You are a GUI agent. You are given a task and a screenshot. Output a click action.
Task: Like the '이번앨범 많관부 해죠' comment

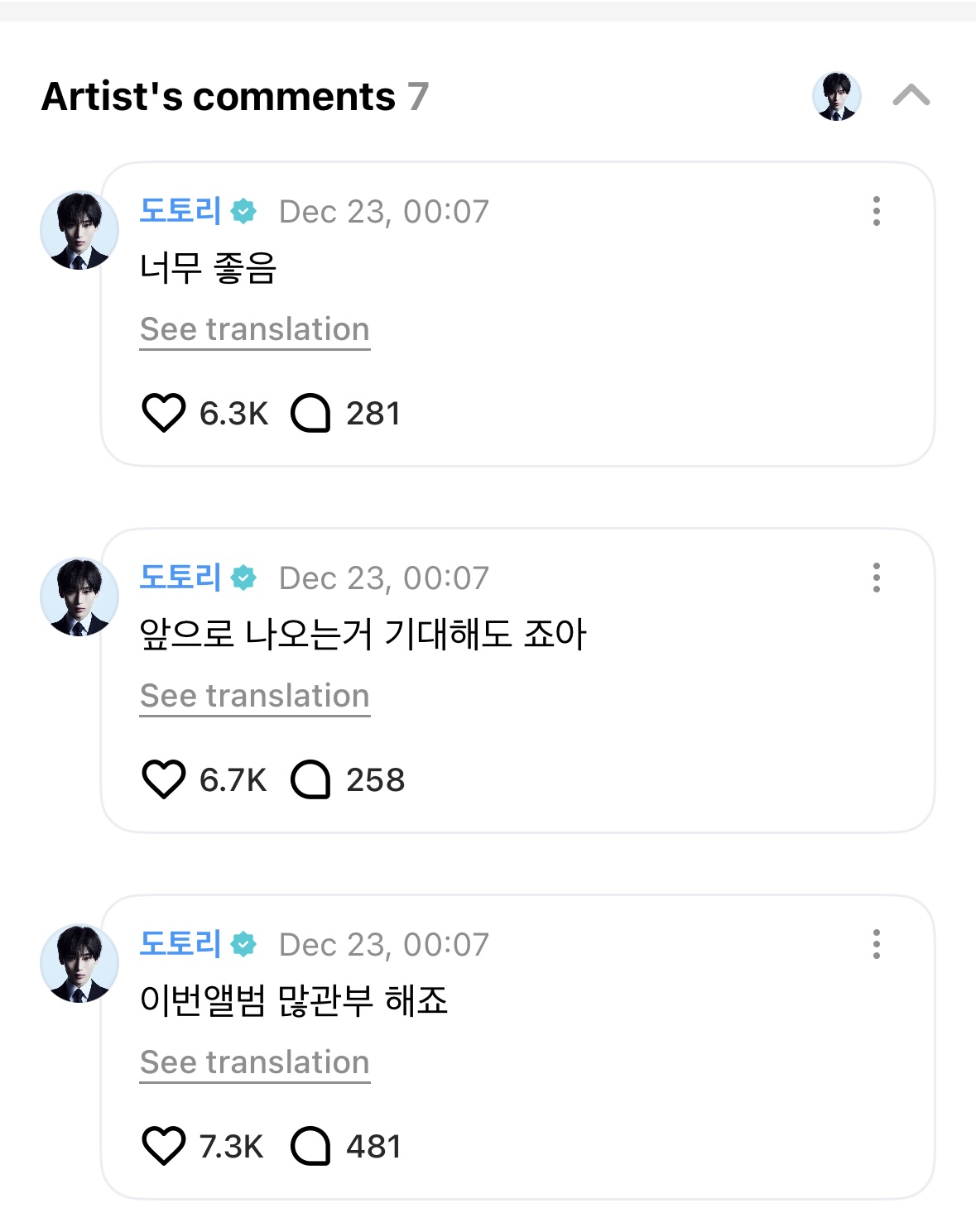click(163, 1146)
